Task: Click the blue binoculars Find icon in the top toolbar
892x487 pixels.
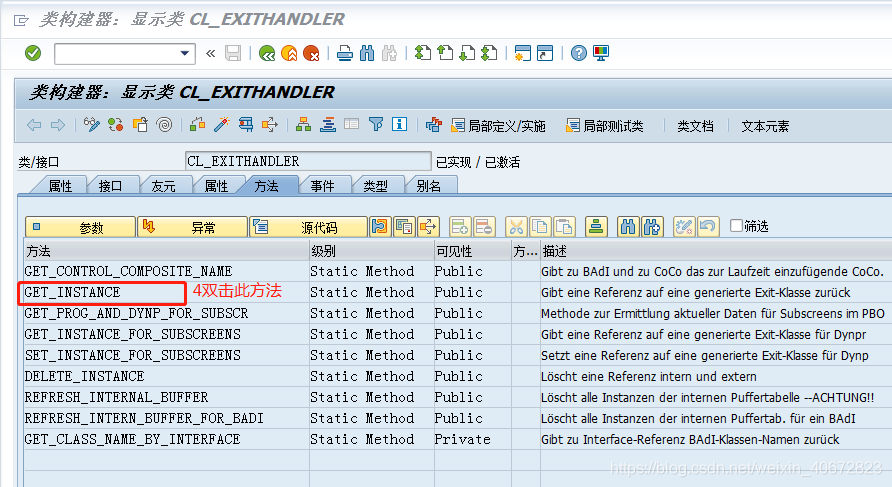Action: tap(367, 53)
